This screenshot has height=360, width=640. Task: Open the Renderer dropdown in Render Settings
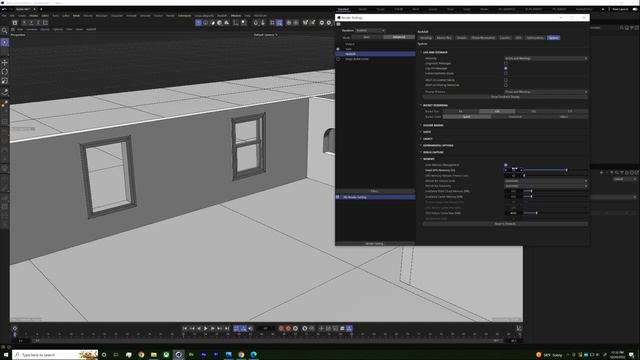coord(370,31)
